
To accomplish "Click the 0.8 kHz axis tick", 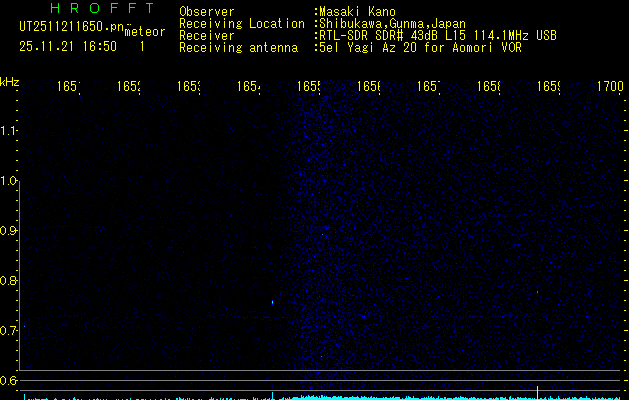I will point(8,280).
